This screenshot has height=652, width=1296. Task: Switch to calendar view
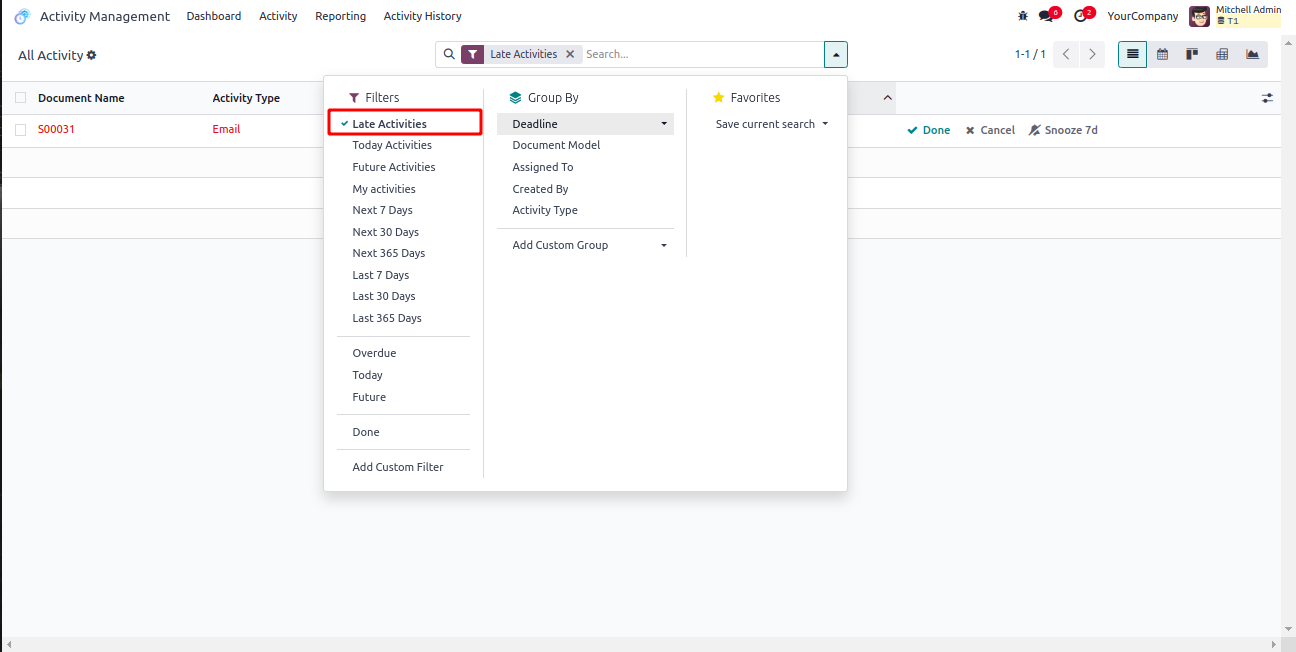1162,54
